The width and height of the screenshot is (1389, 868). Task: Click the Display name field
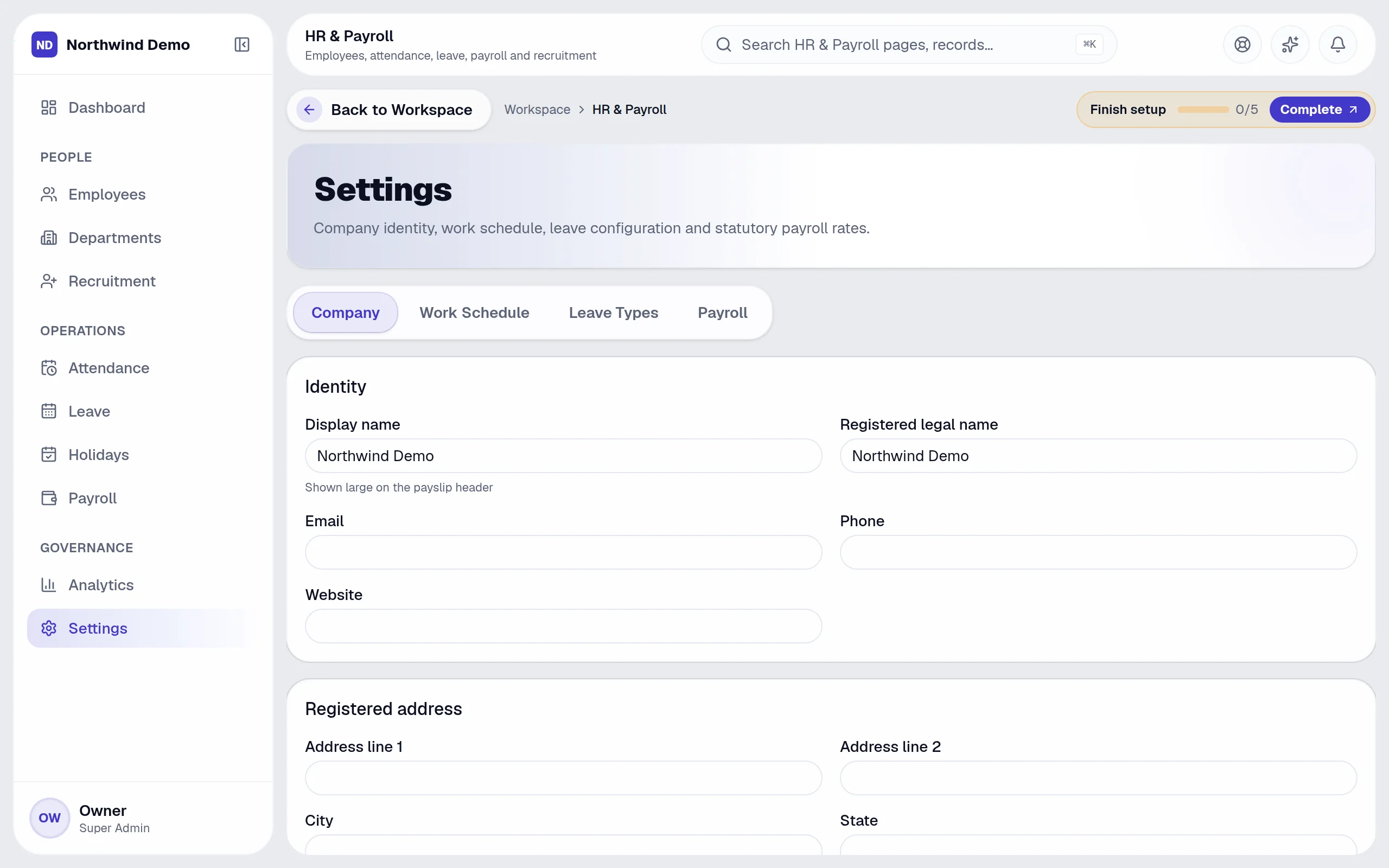click(563, 456)
